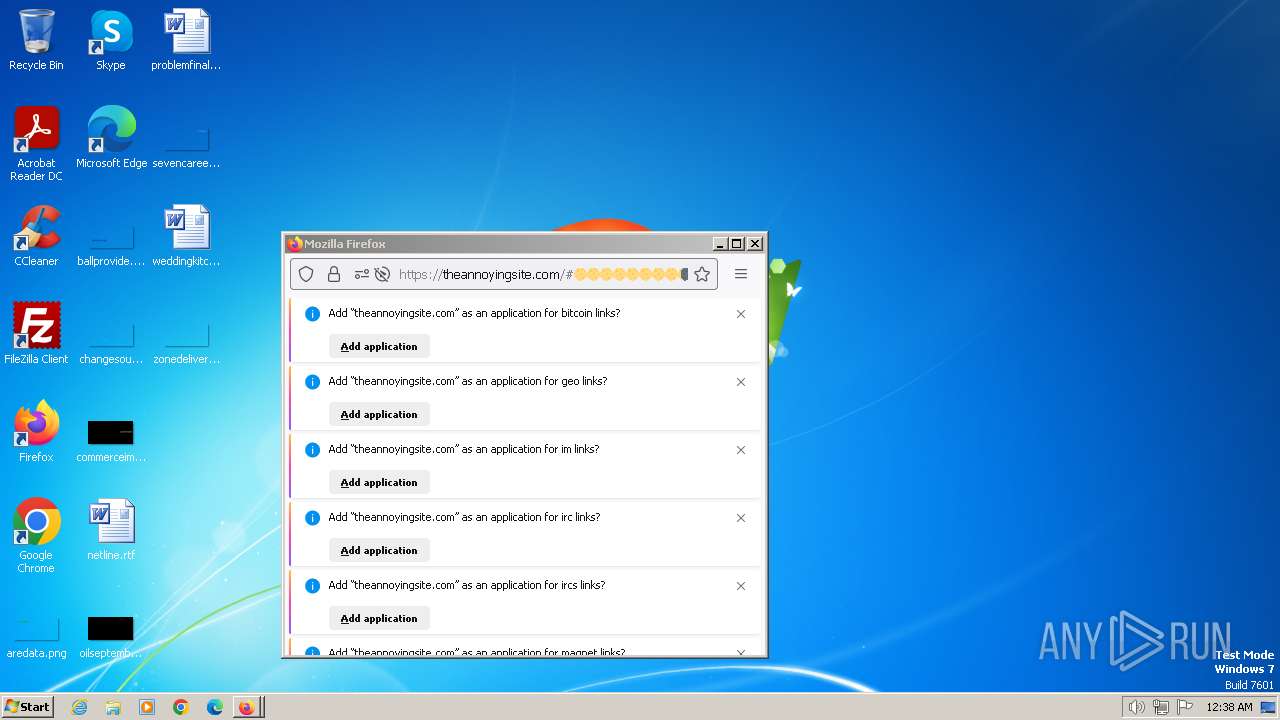
Task: Dismiss the bitcoin links notification
Action: point(741,314)
